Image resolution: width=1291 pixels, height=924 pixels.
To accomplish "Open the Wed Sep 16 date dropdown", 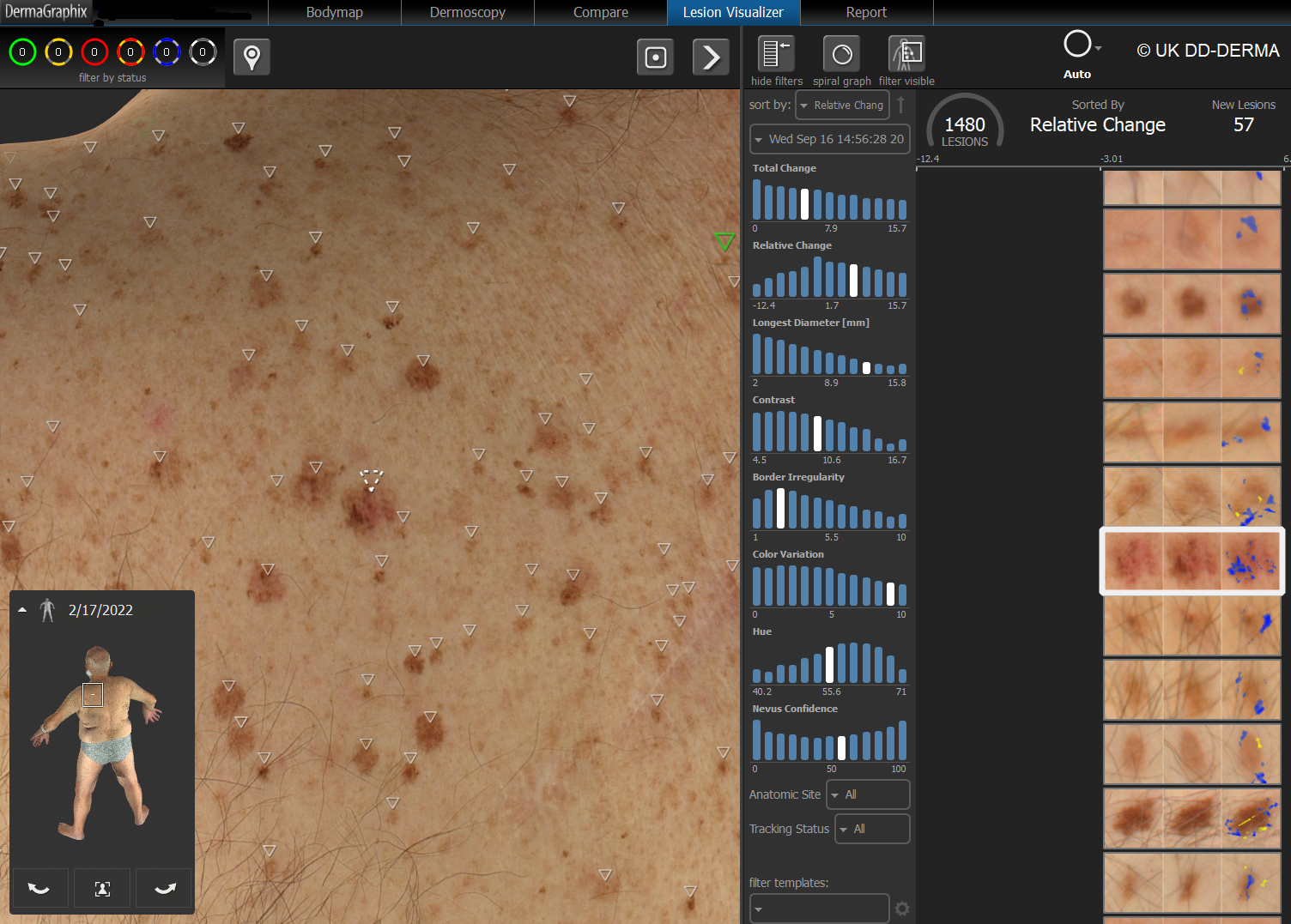I will (830, 139).
